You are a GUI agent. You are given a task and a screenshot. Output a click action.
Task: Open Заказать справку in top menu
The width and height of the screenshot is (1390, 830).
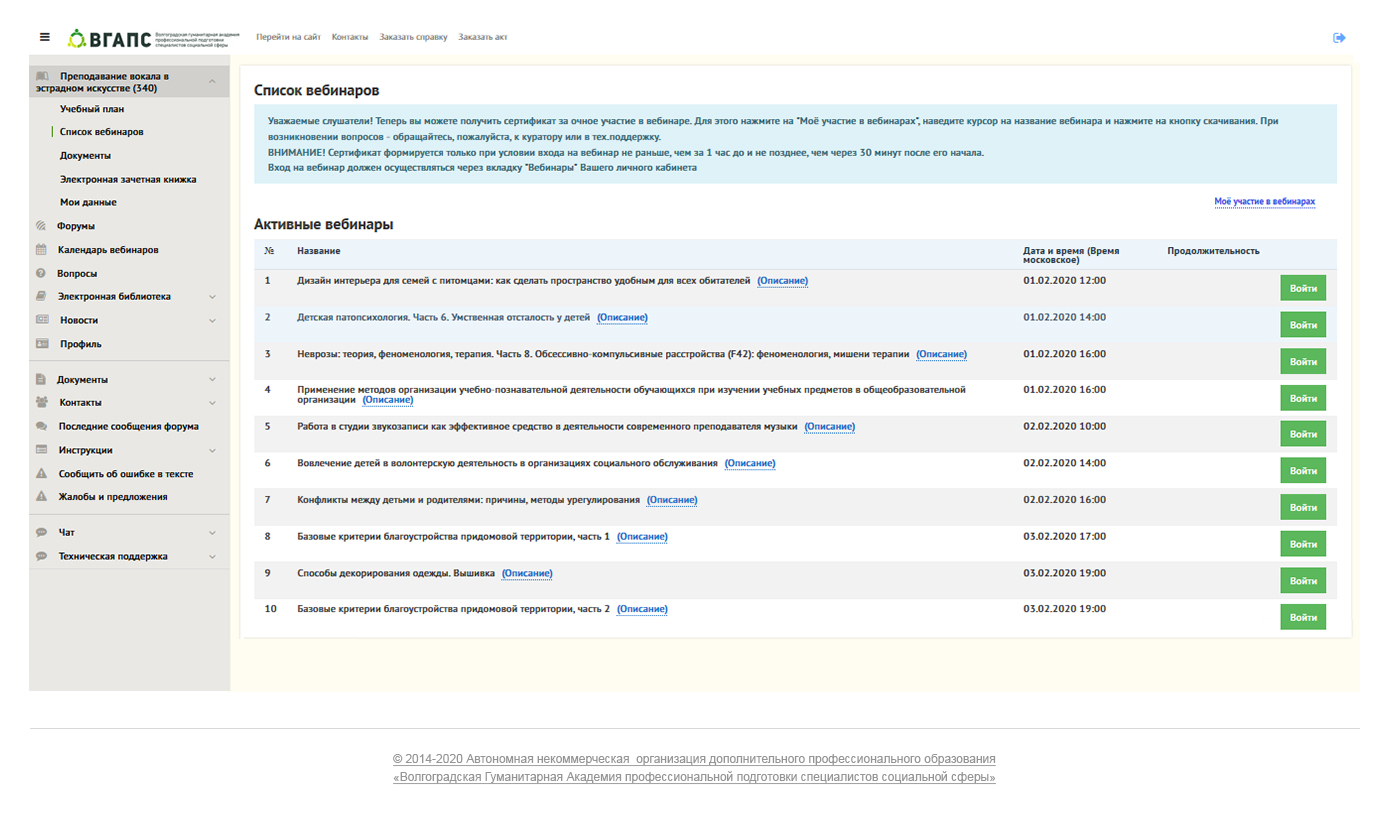pyautogui.click(x=413, y=38)
